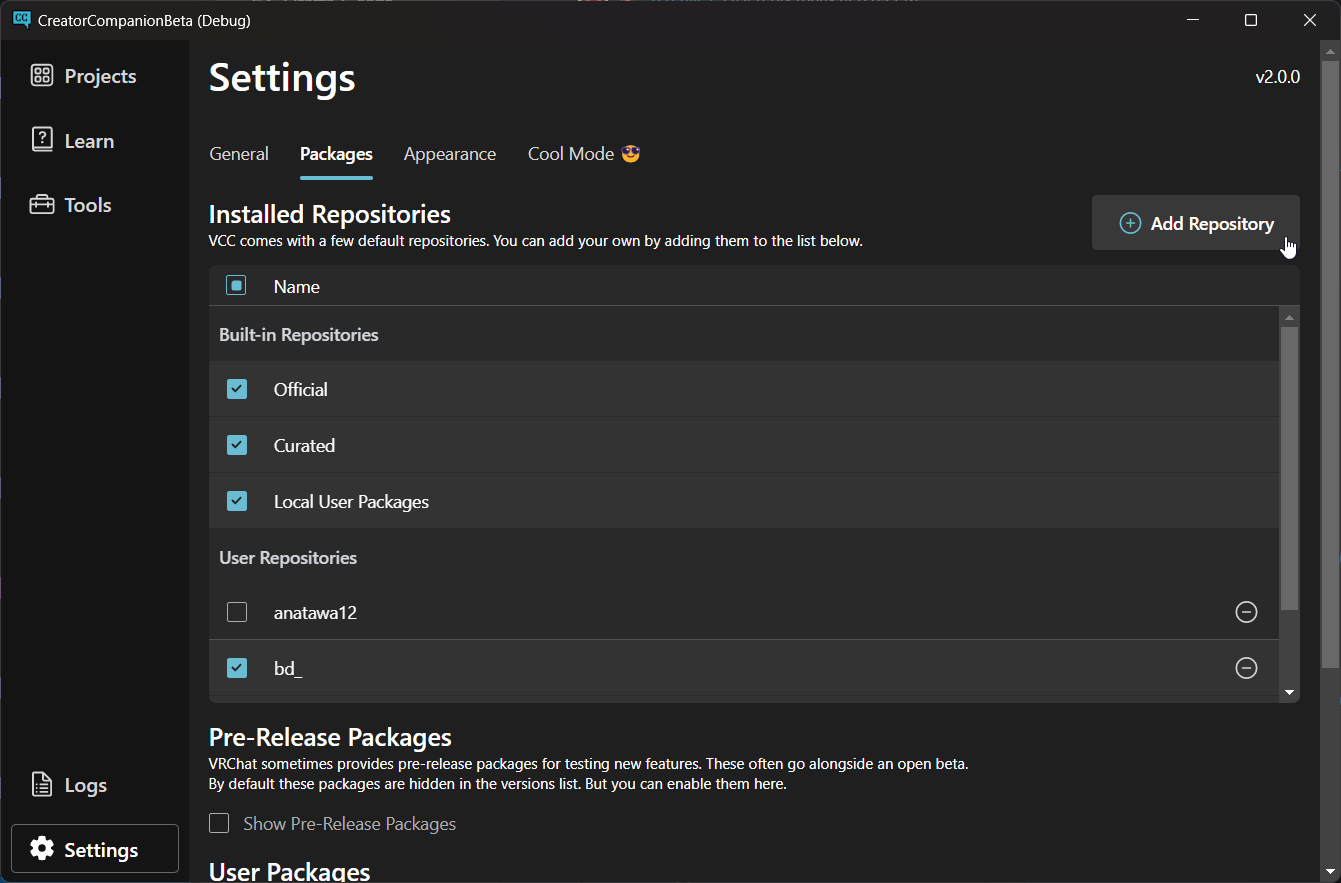Click the plus icon inside Add Repository
This screenshot has height=883, width=1341.
coord(1130,223)
